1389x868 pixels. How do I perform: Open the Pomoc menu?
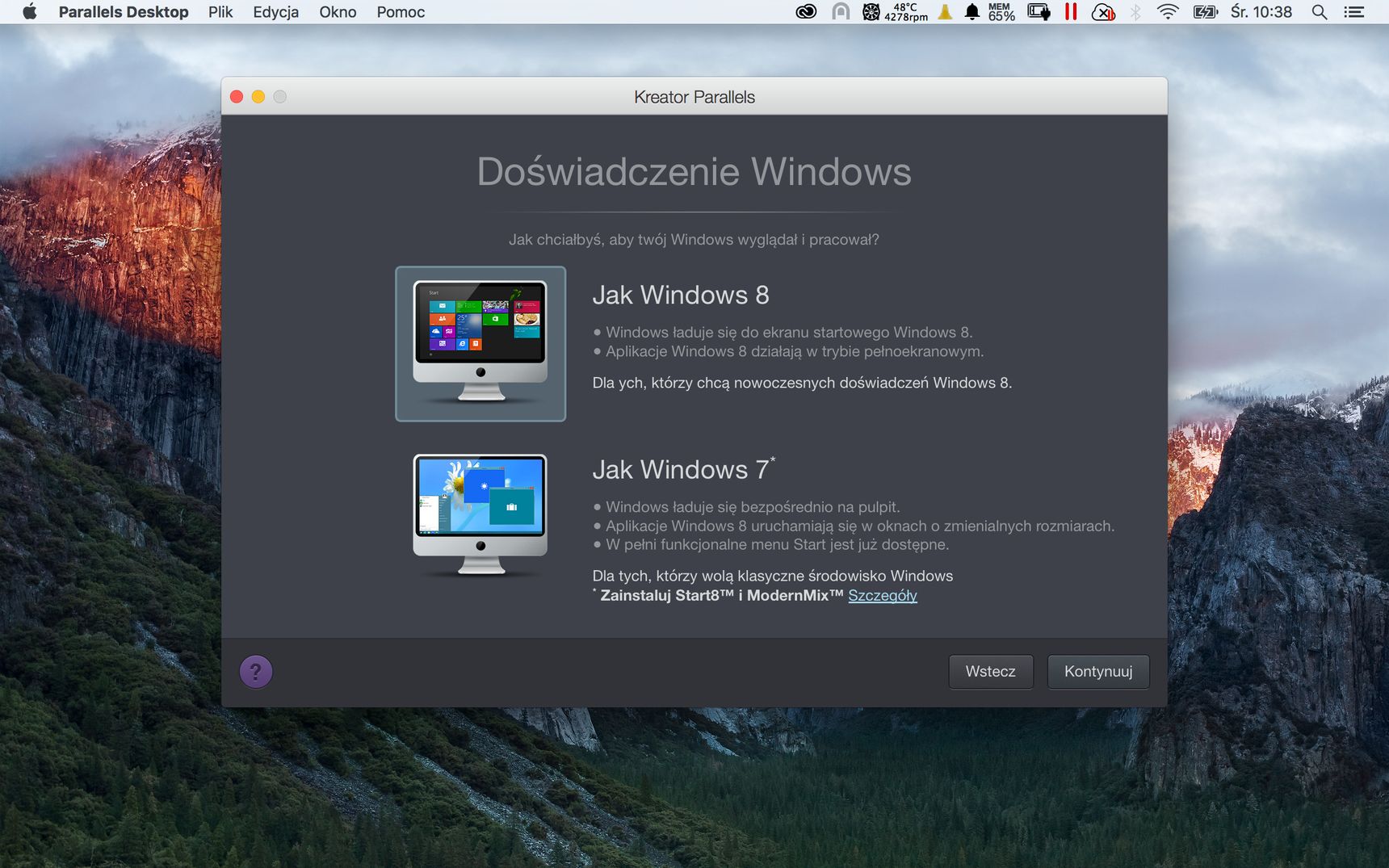[x=401, y=12]
